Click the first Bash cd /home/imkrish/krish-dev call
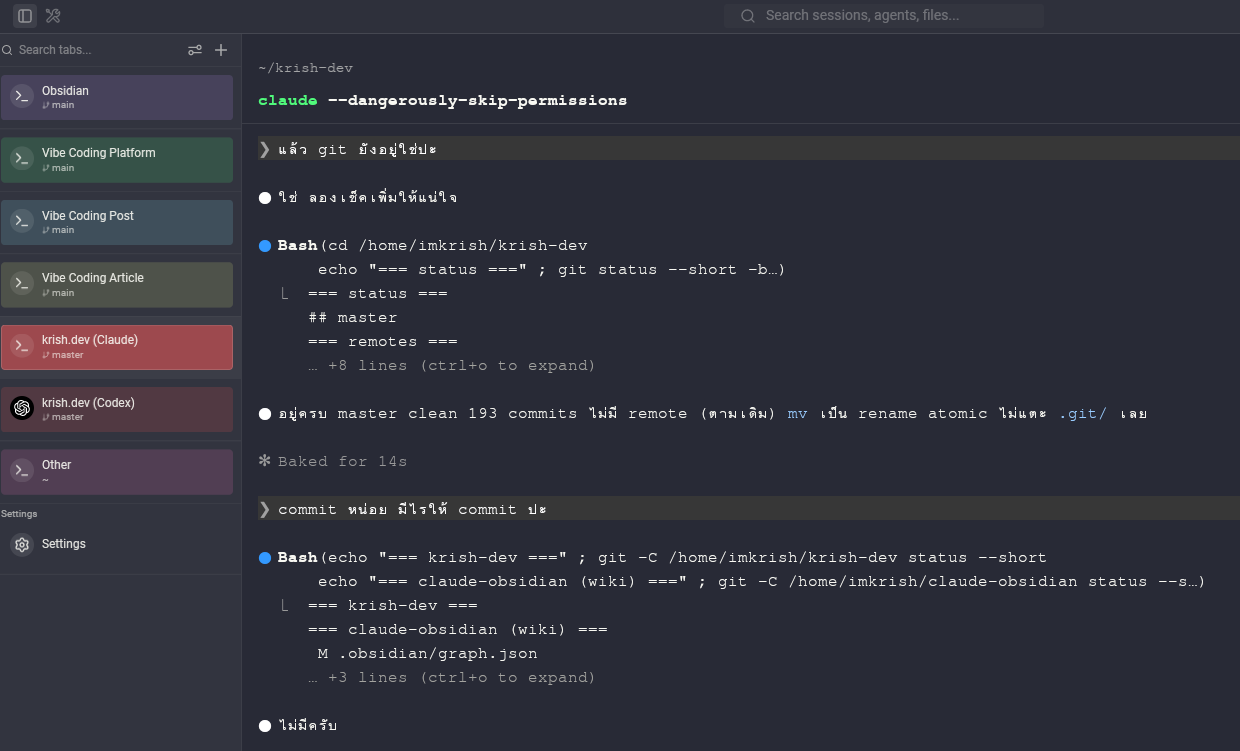Screen dimensions: 1240x751 tap(432, 245)
